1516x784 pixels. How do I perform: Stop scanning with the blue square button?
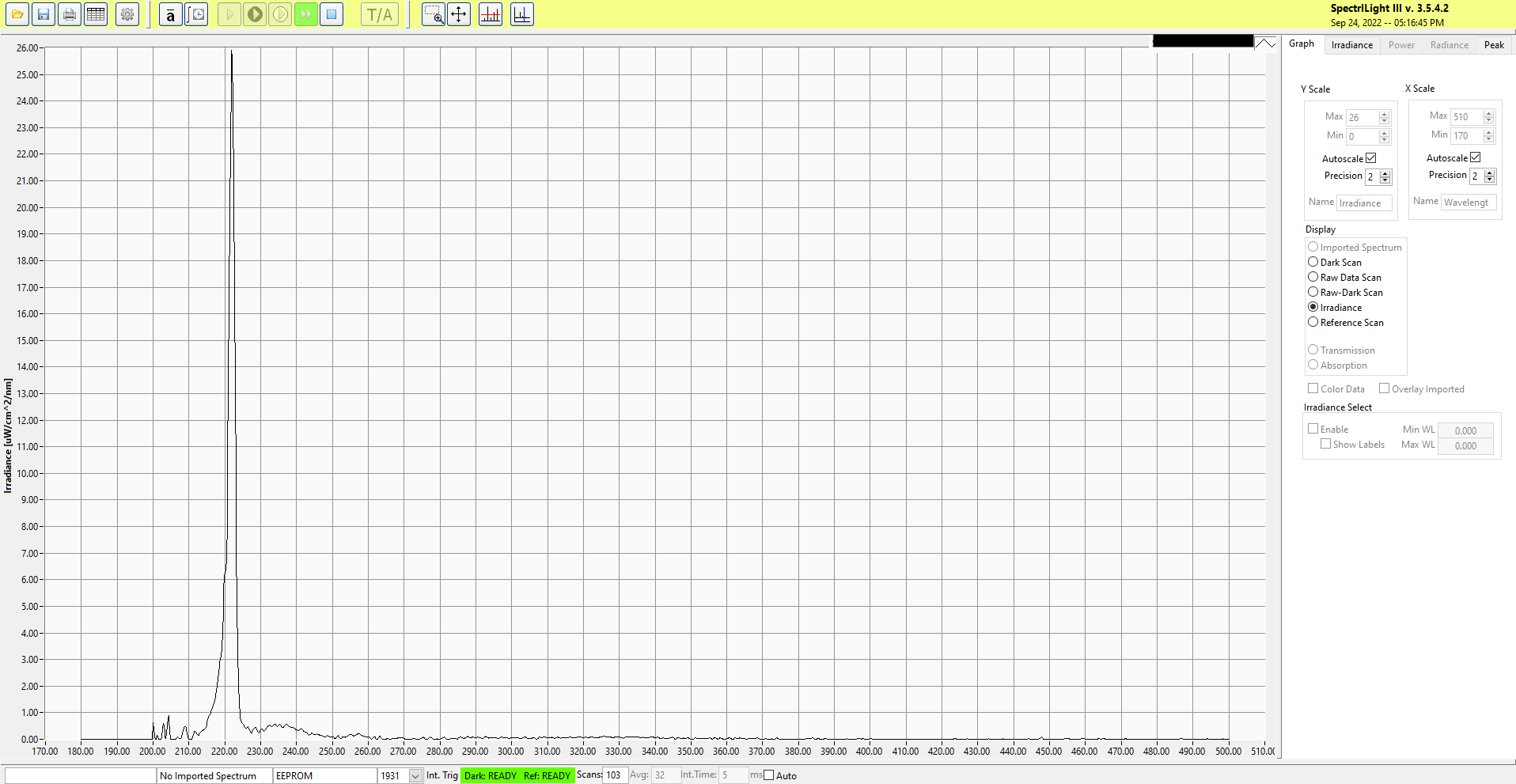pos(332,14)
